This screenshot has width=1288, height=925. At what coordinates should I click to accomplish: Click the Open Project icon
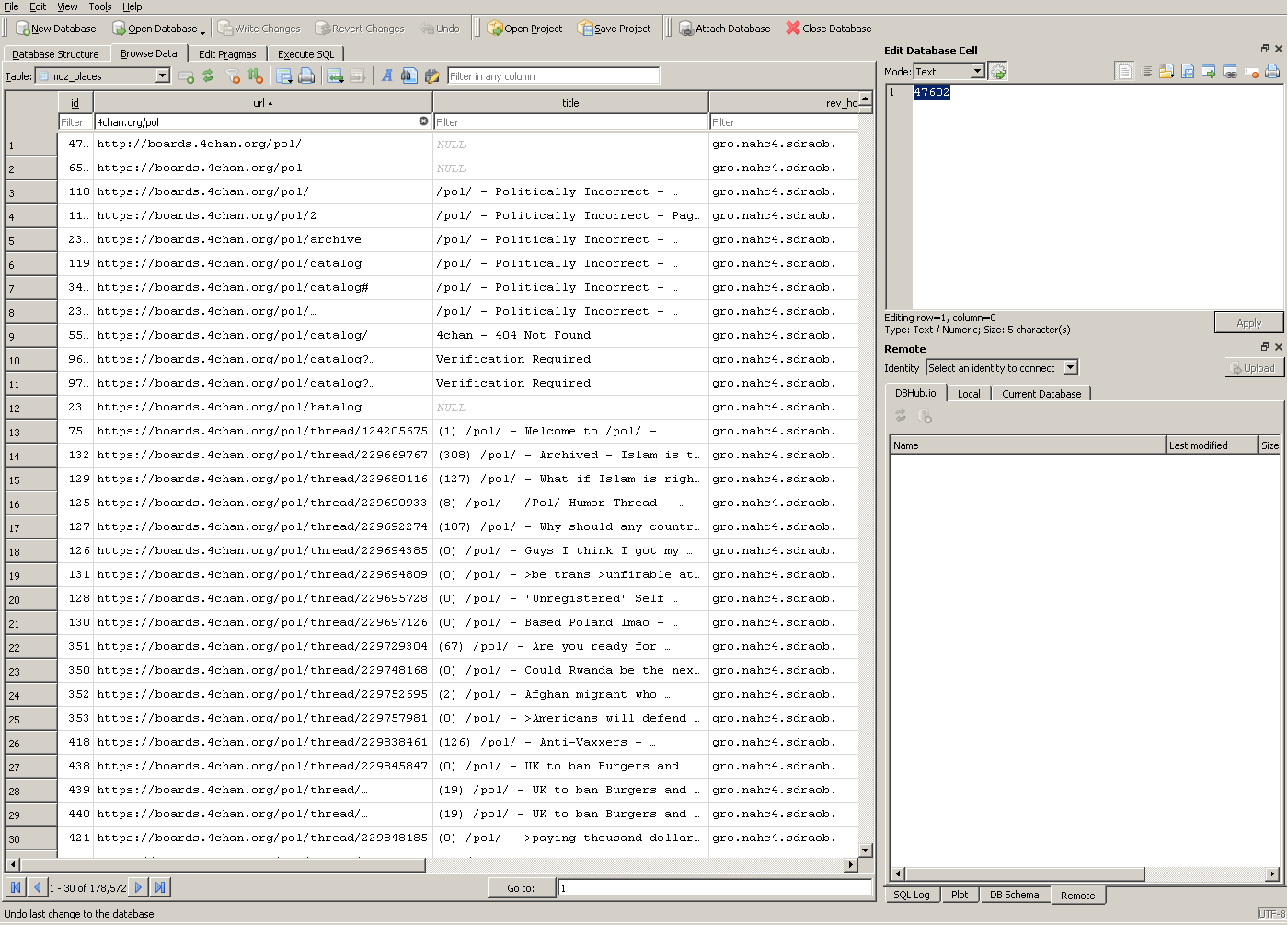(495, 29)
